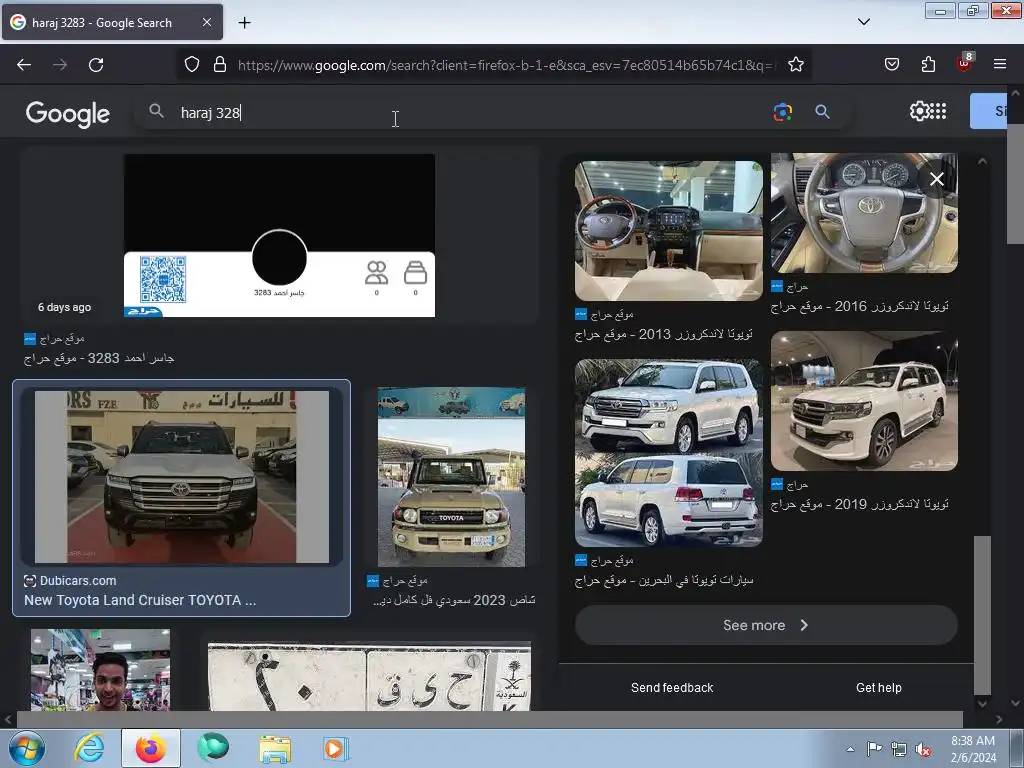This screenshot has height=768, width=1024.
Task: Open the smiling man image result
Action: [101, 669]
